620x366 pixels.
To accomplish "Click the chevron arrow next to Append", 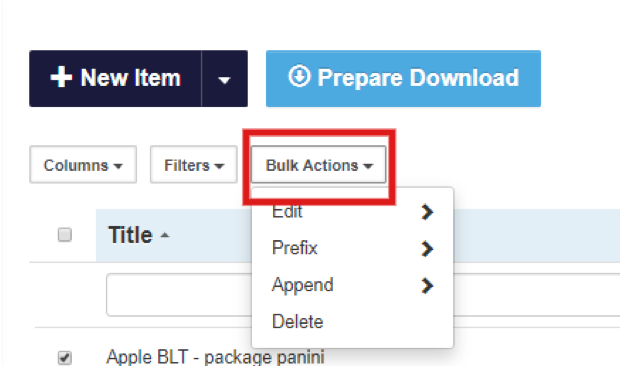I will click(x=427, y=285).
